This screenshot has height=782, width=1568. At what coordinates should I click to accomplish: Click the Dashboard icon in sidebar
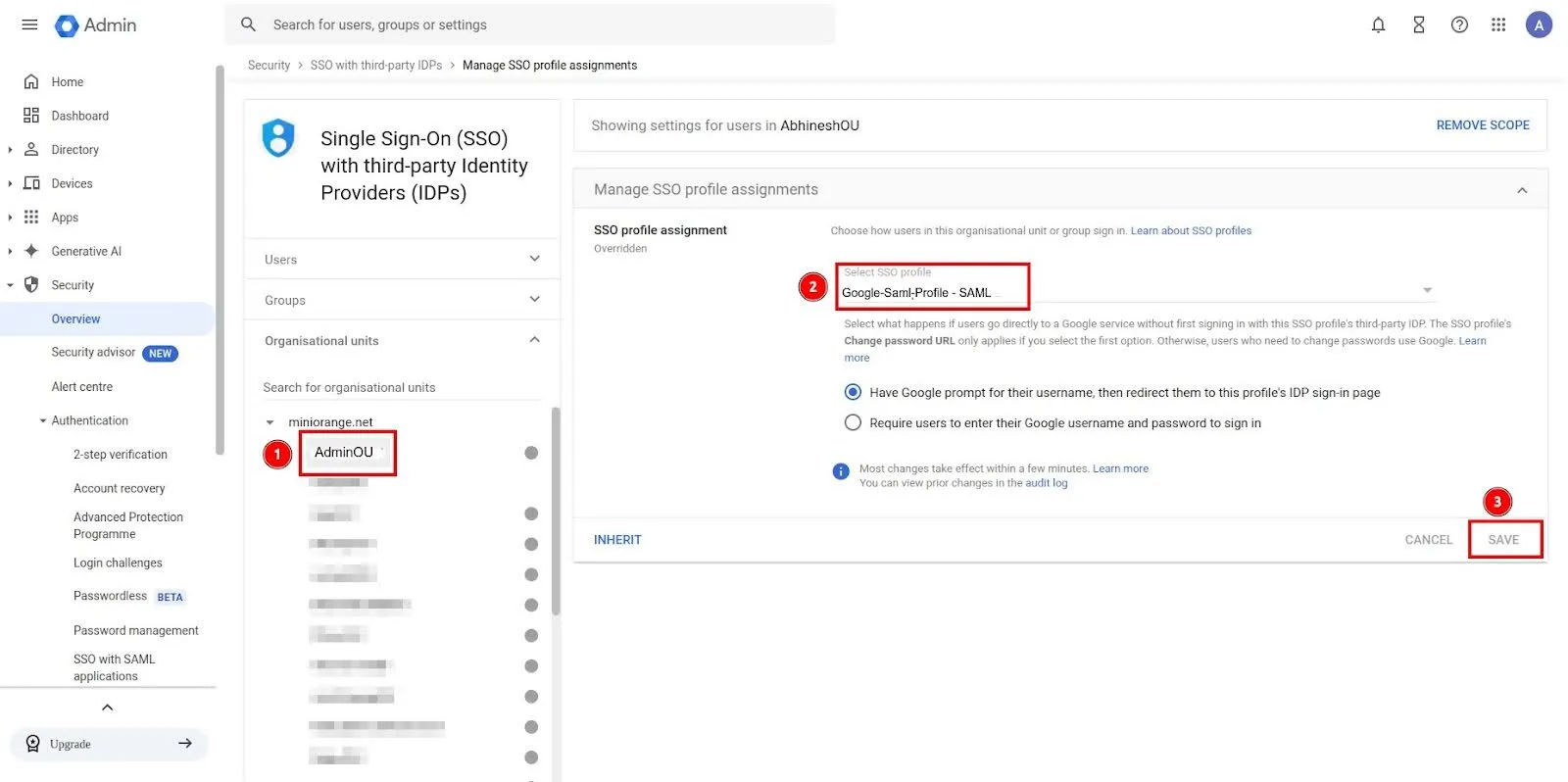31,116
